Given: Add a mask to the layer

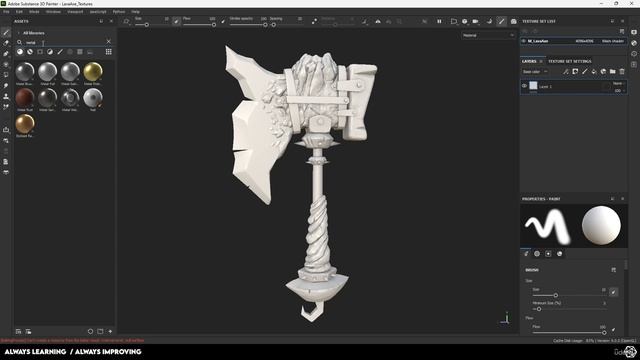Looking at the screenshot, I should (575, 72).
